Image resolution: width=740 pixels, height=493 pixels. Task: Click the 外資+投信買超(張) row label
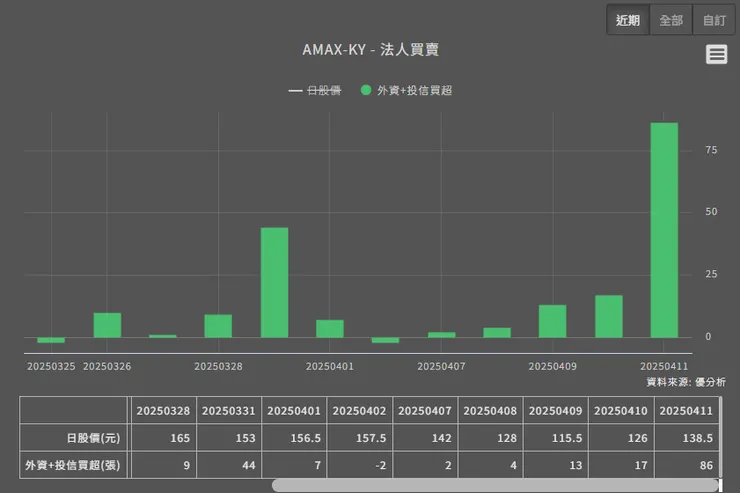point(73,465)
